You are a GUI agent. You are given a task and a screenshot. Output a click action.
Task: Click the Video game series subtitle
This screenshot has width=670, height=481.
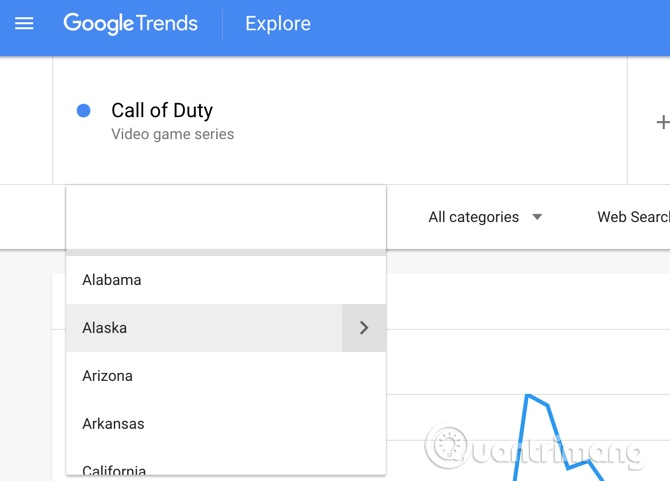(172, 134)
